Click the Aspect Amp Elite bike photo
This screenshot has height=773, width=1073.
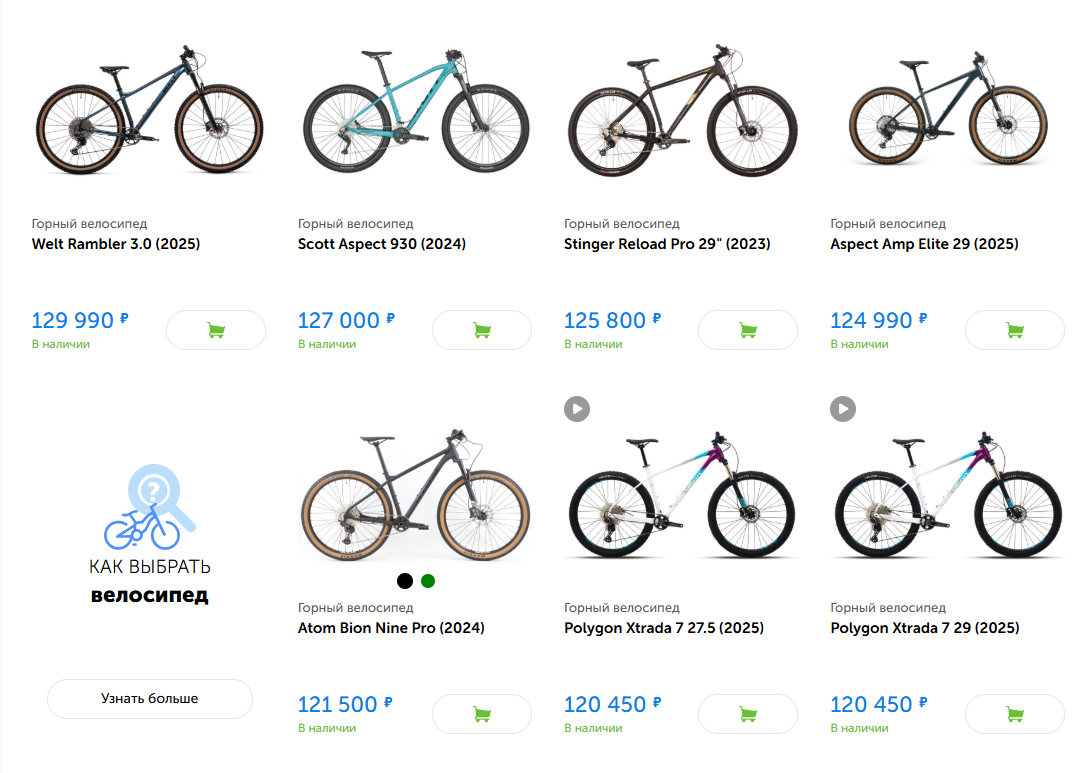(x=947, y=110)
